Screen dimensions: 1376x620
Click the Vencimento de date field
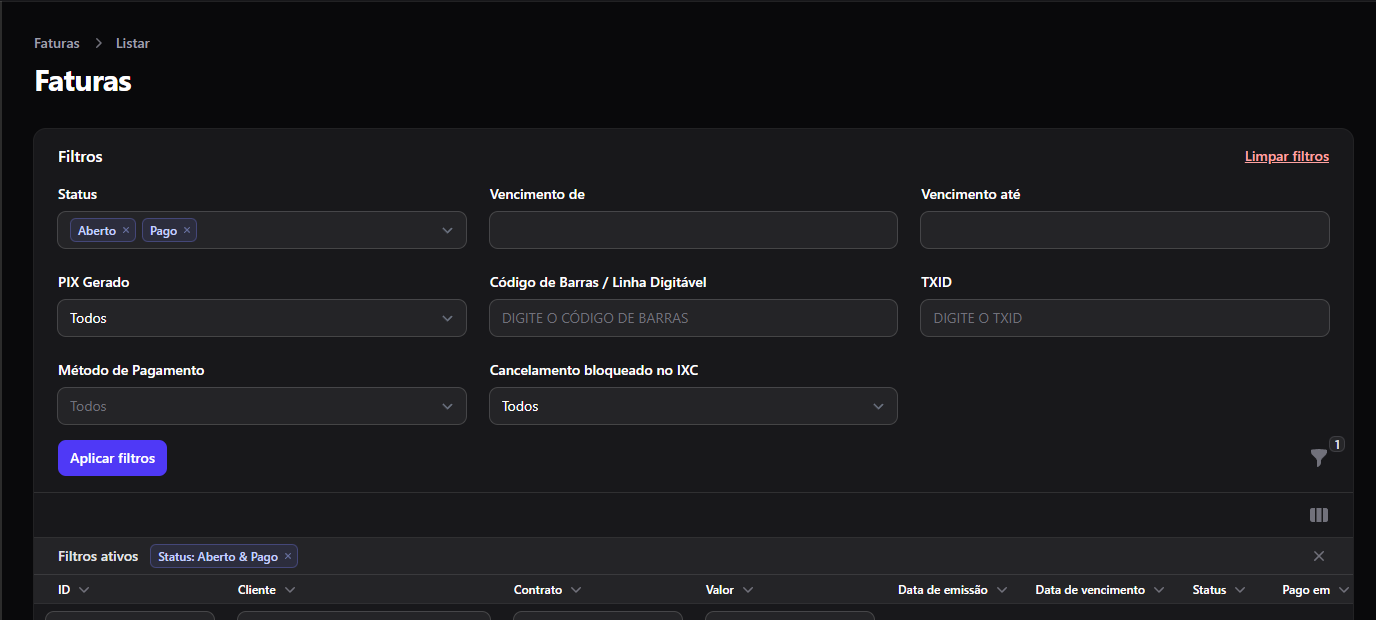point(693,230)
